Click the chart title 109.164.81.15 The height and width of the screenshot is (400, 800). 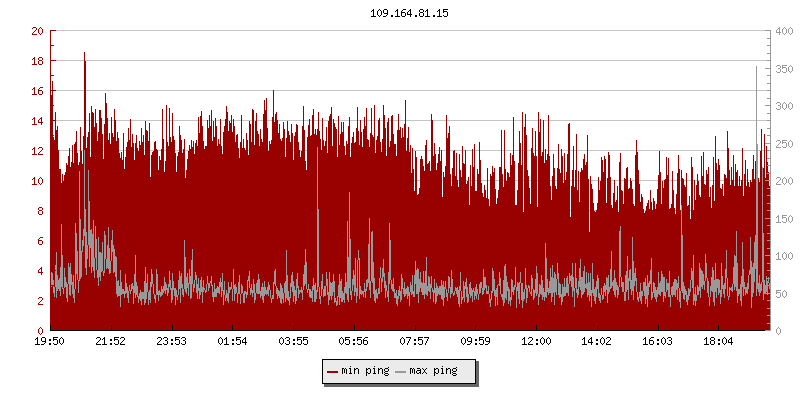pyautogui.click(x=400, y=14)
